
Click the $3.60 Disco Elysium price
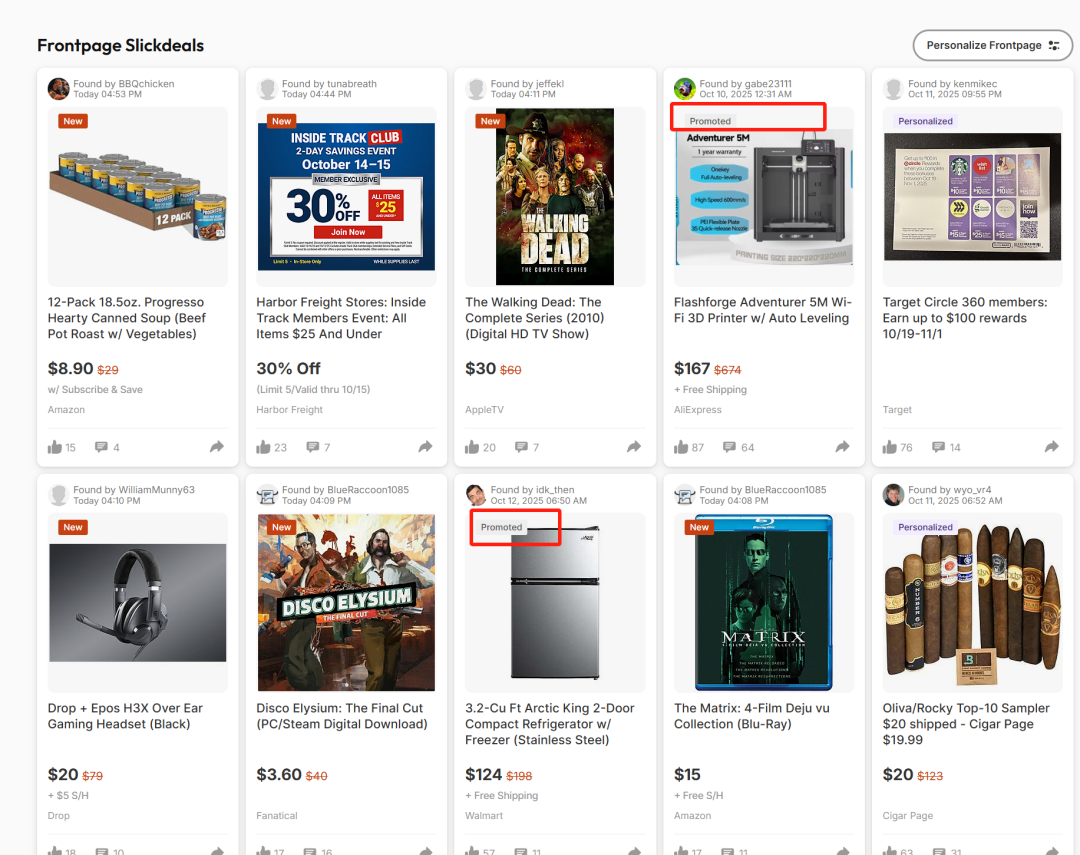coord(279,774)
